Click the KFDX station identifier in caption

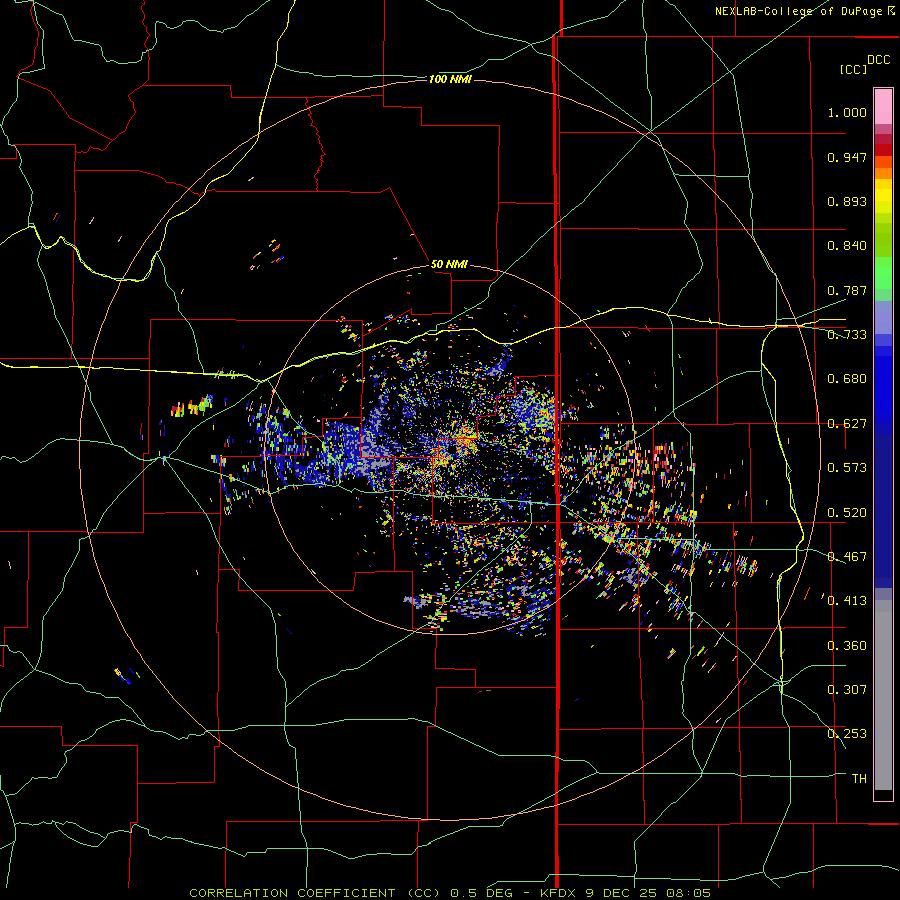coord(558,893)
